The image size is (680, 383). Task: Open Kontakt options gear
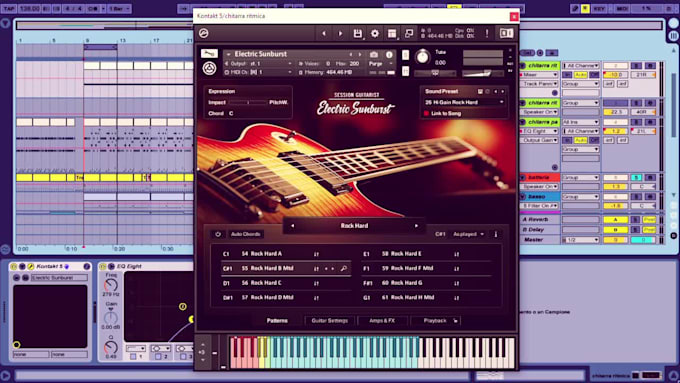pos(375,33)
